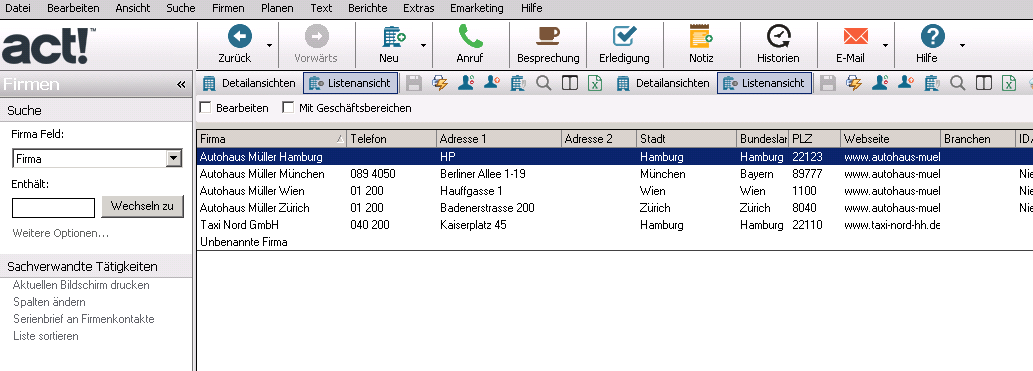Image resolution: width=1033 pixels, height=371 pixels.
Task: Click the Webseite column header
Action: click(x=891, y=139)
